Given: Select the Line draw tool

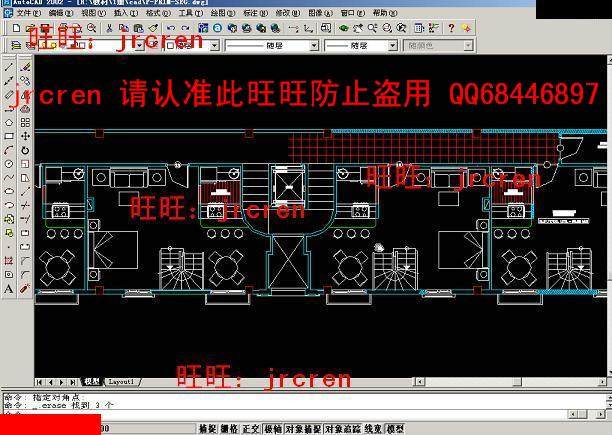Looking at the screenshot, I should [x=9, y=67].
